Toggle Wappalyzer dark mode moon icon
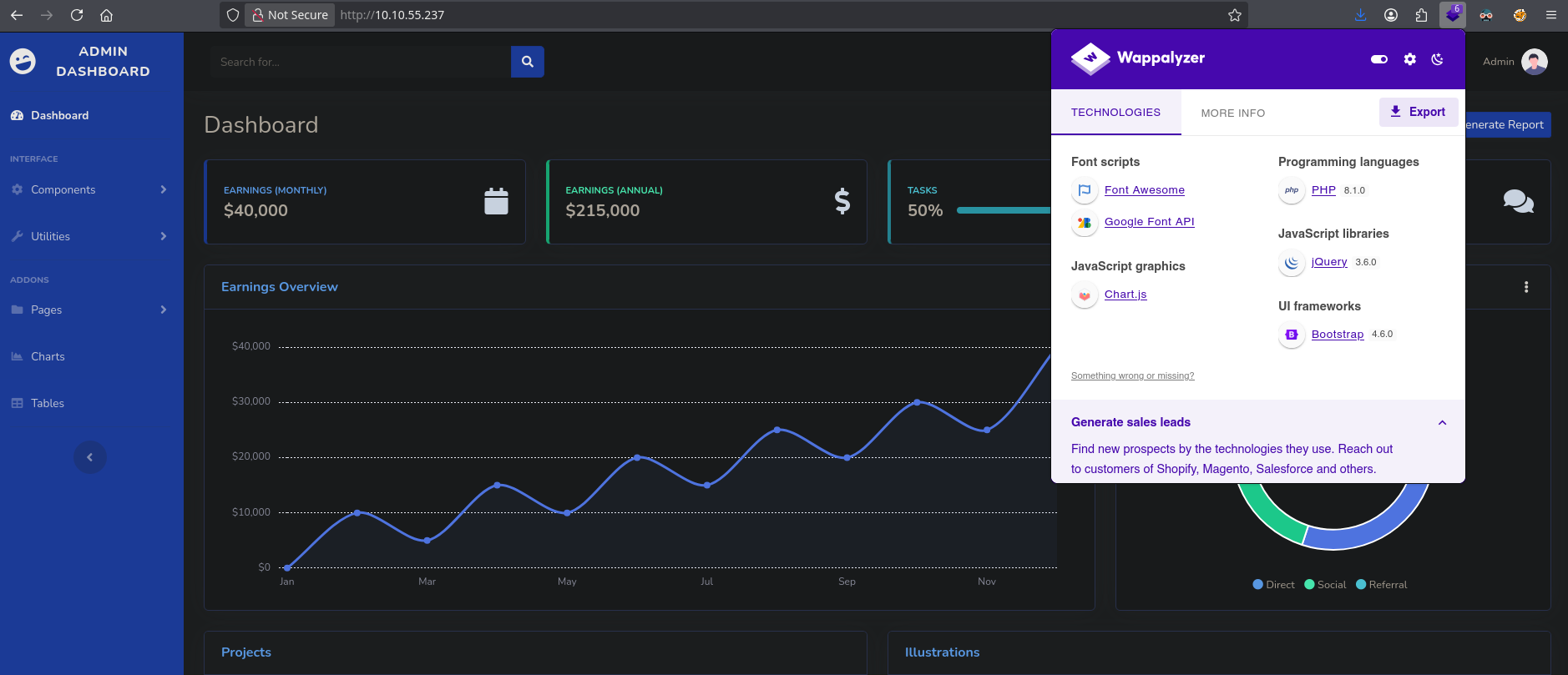1568x675 pixels. [1437, 59]
